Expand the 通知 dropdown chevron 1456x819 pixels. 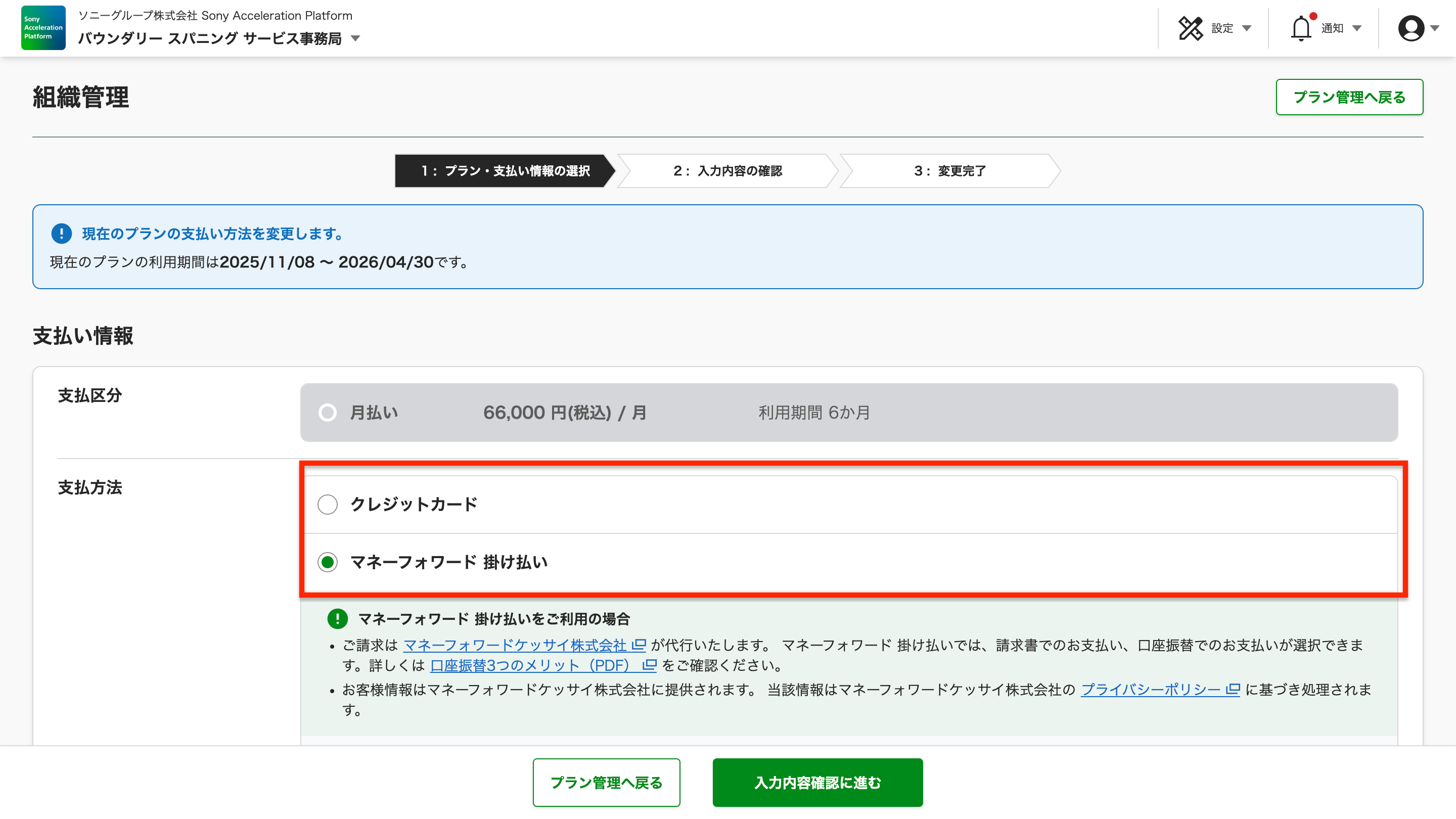click(x=1356, y=28)
